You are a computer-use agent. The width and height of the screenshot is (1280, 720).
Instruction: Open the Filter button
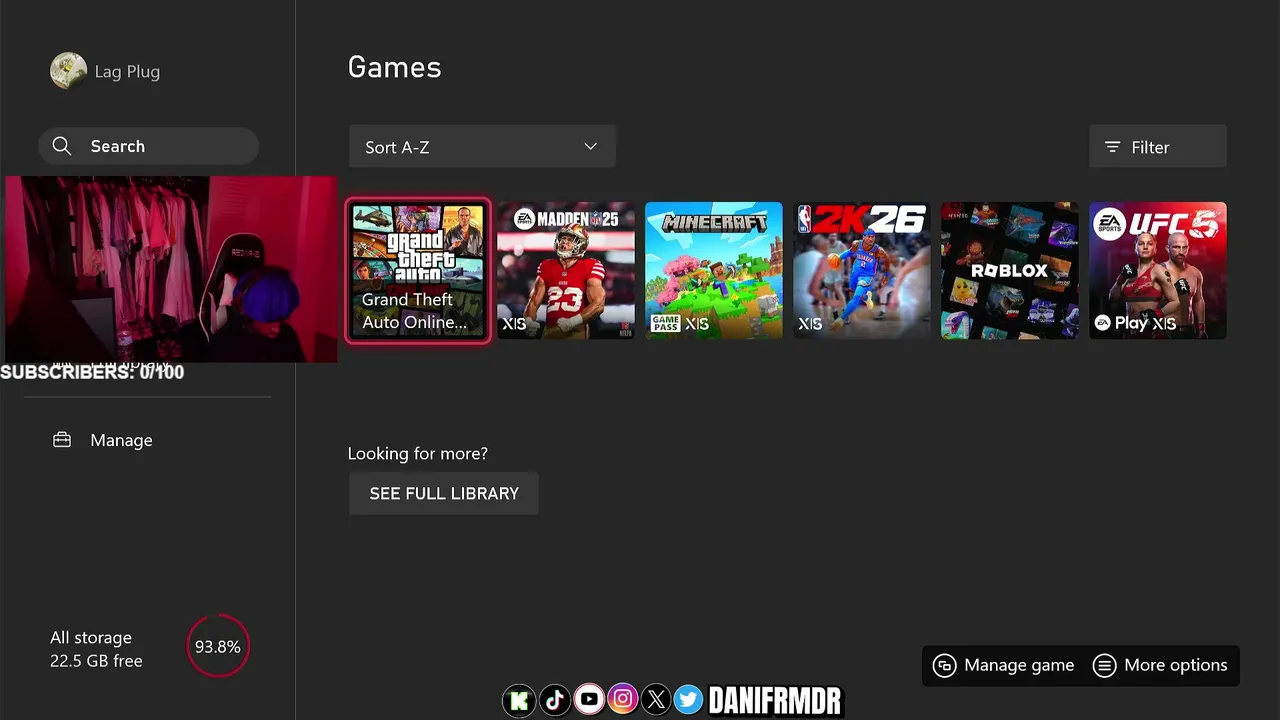tap(1157, 147)
